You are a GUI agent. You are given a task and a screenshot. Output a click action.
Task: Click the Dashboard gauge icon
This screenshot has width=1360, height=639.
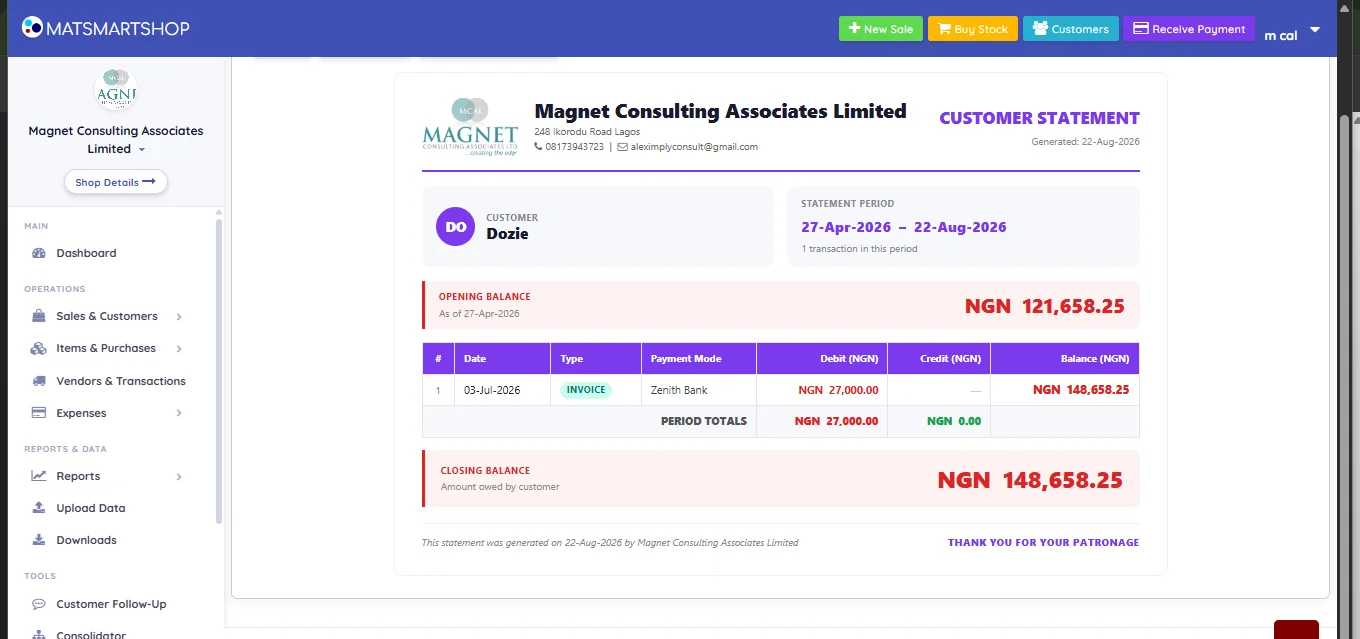[39, 253]
